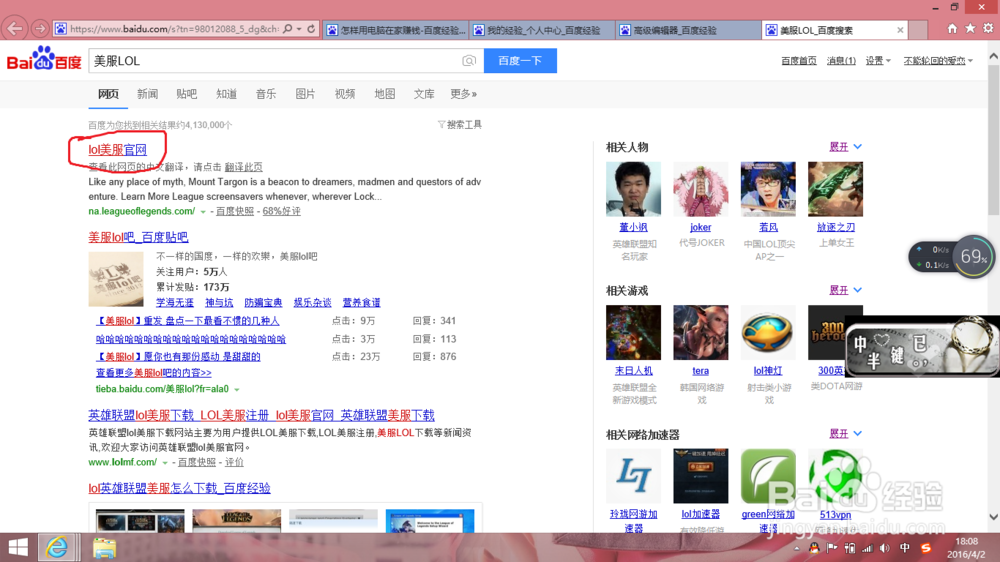Viewport: 1000px width, 562px height.
Task: Open dropdown arrow next to na.leagueoflegends.com
Action: (x=203, y=212)
